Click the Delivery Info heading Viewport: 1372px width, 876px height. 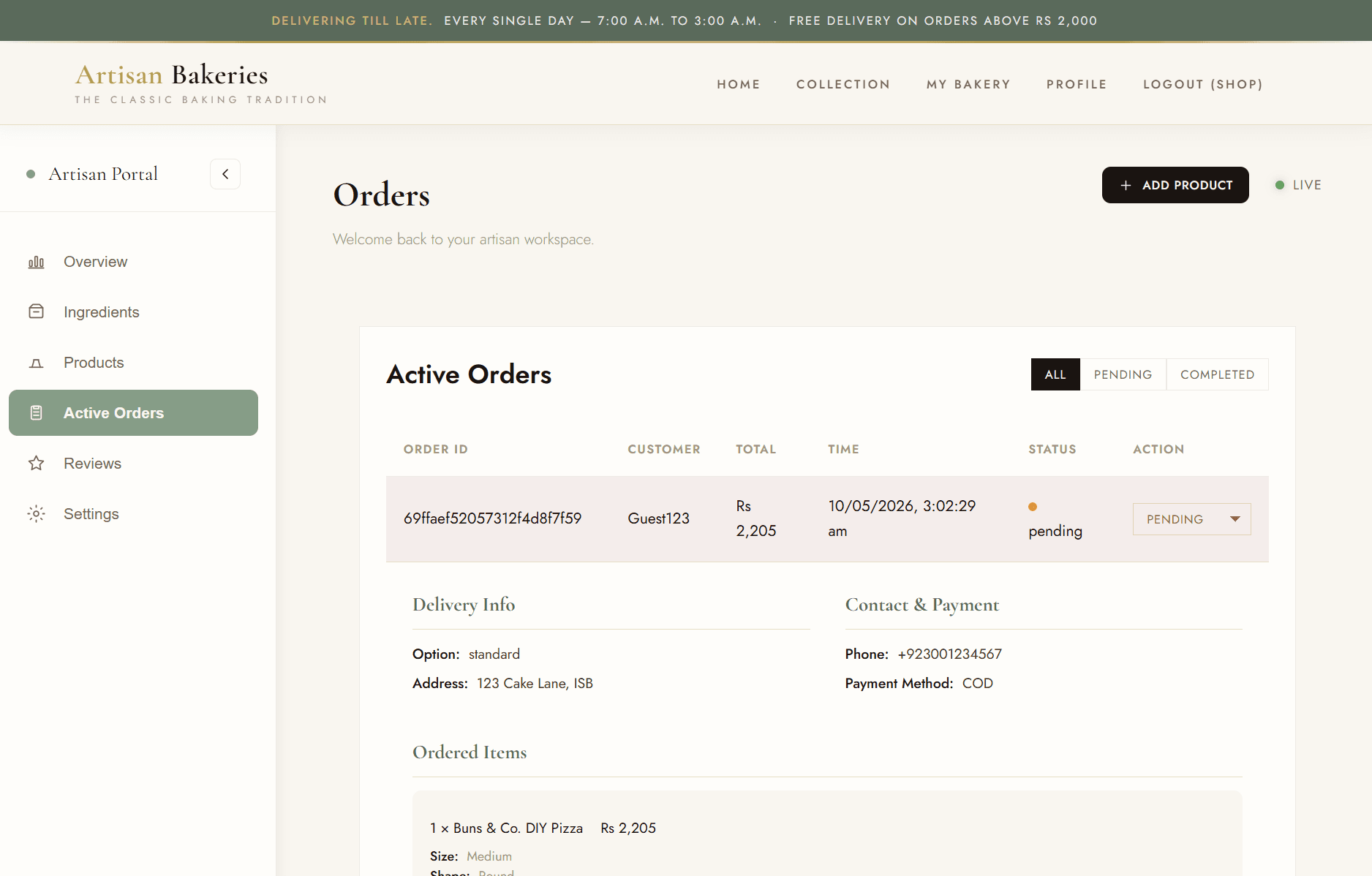(x=464, y=605)
